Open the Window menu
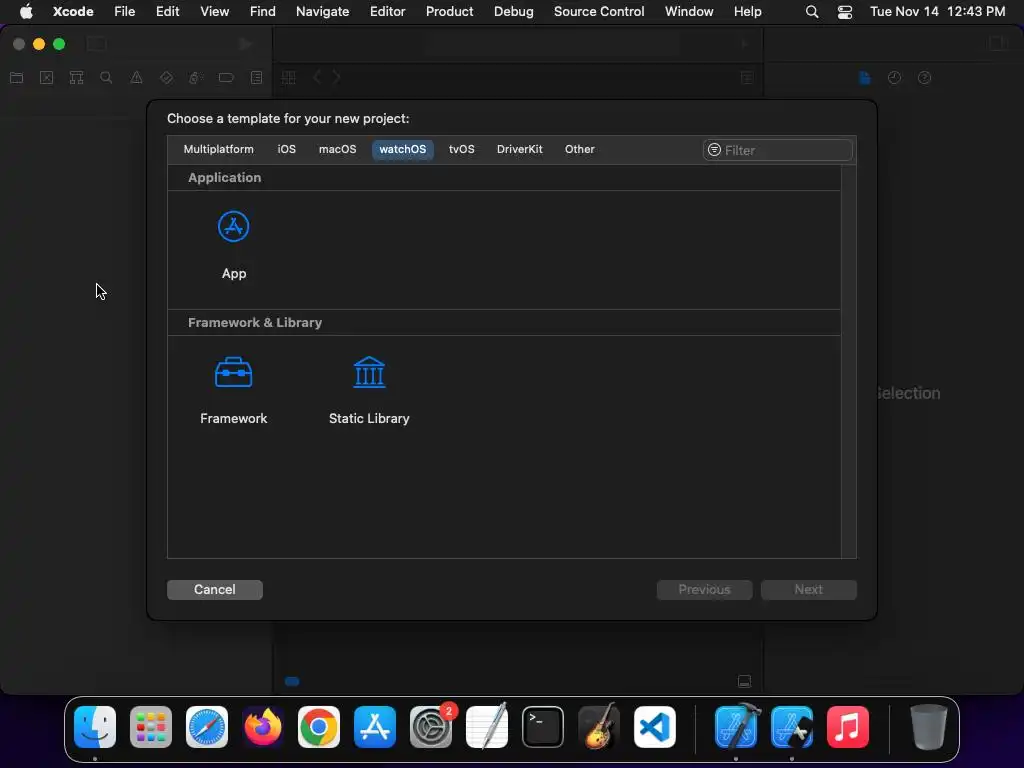 [x=689, y=11]
